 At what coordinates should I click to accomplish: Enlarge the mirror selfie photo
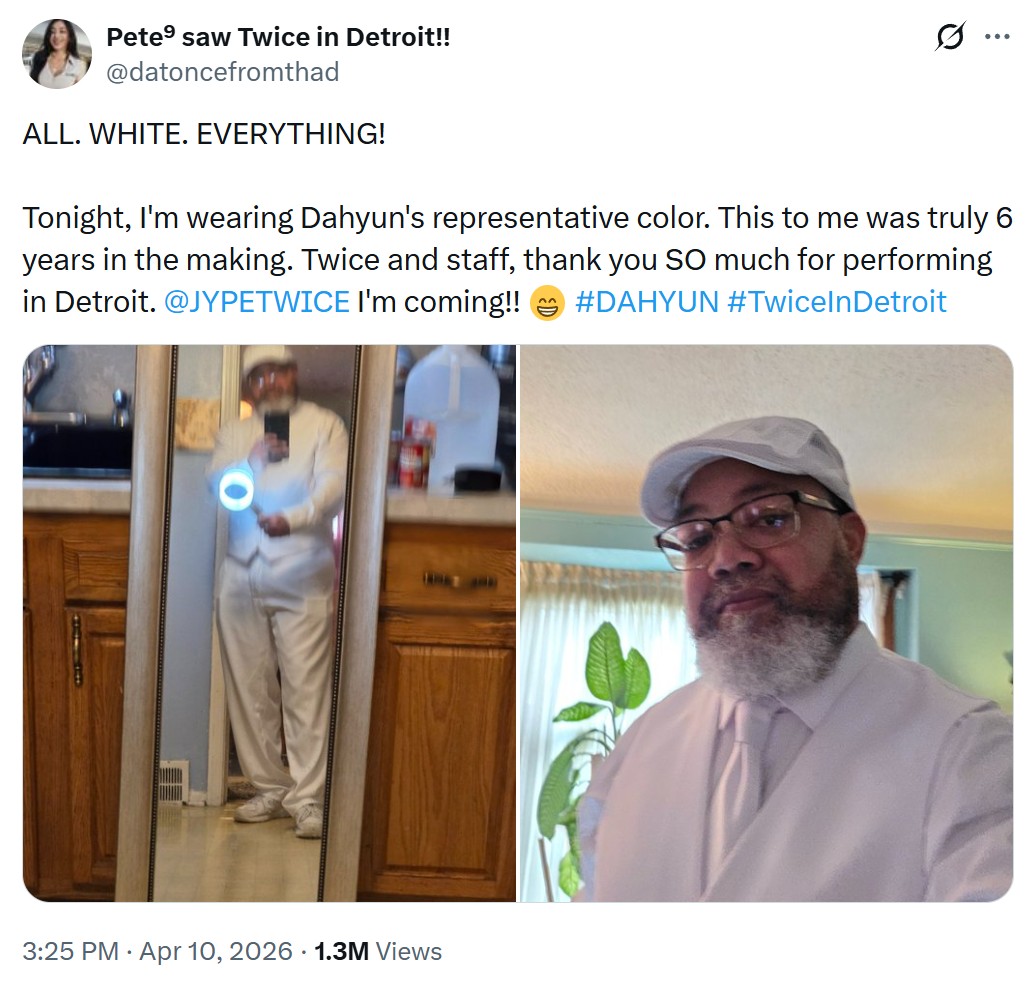click(x=269, y=623)
